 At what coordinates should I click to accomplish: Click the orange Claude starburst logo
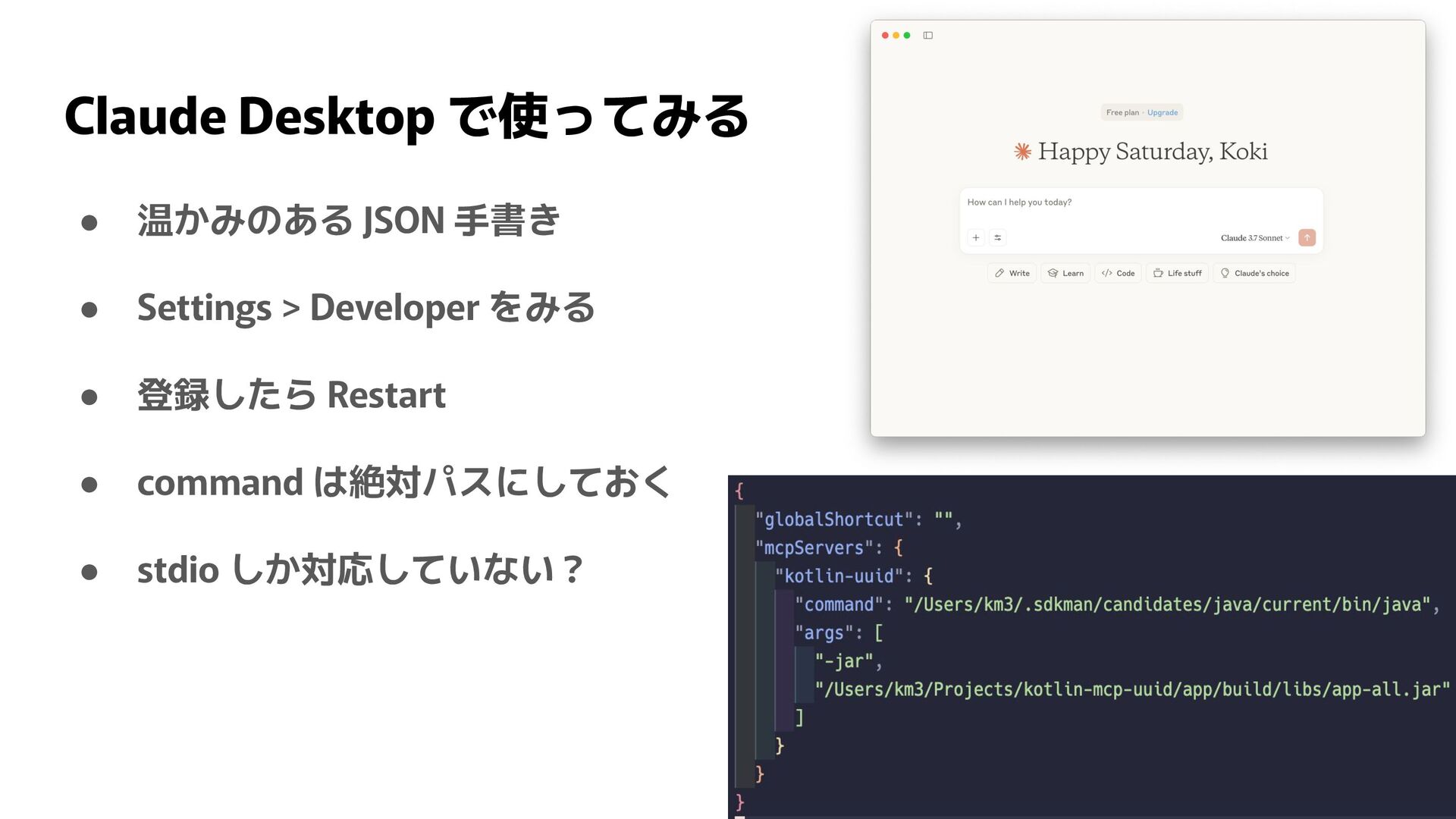click(x=1022, y=152)
